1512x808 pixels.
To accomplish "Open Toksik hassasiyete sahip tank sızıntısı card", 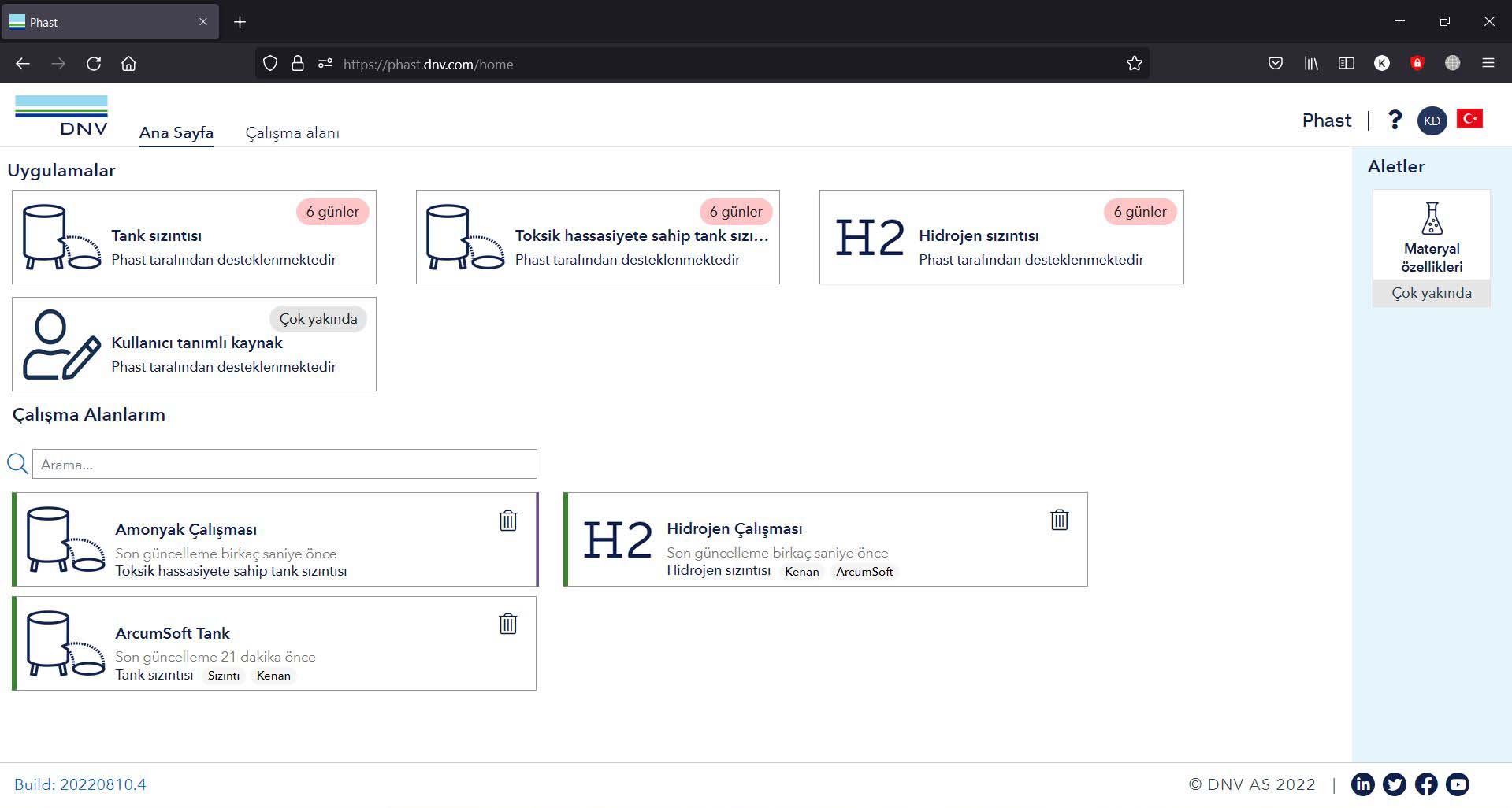I will tap(598, 237).
